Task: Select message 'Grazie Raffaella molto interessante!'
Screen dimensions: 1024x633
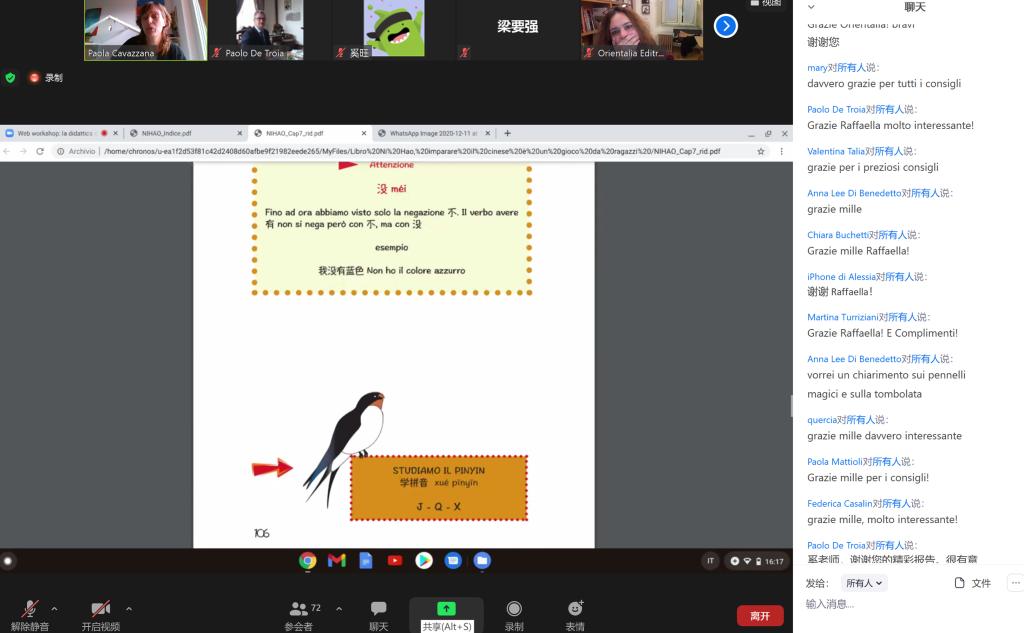Action: tap(890, 125)
